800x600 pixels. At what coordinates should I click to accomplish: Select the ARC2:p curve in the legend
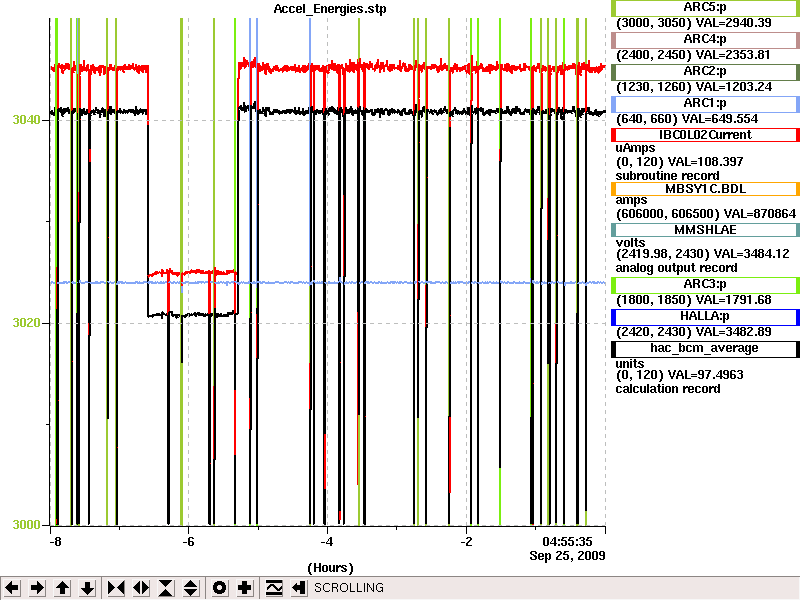[x=705, y=72]
